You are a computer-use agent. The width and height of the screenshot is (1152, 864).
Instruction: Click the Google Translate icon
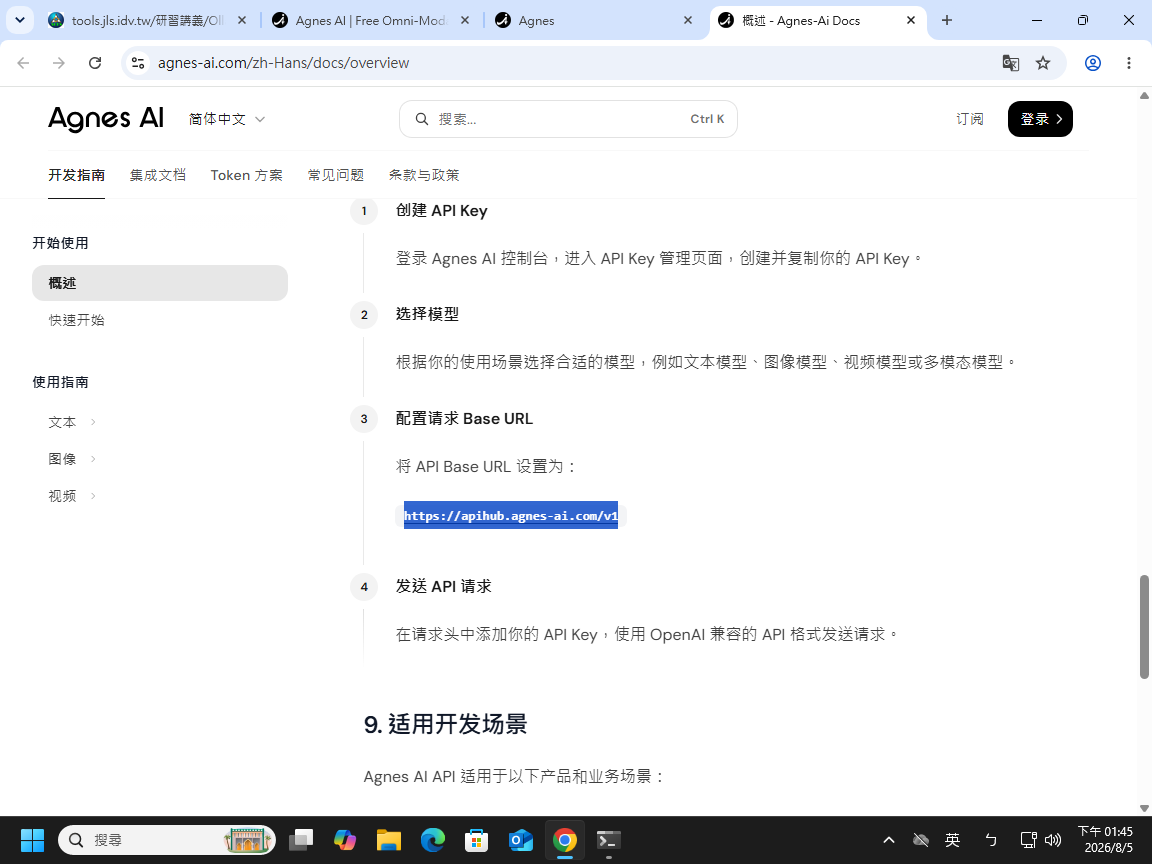[1011, 63]
